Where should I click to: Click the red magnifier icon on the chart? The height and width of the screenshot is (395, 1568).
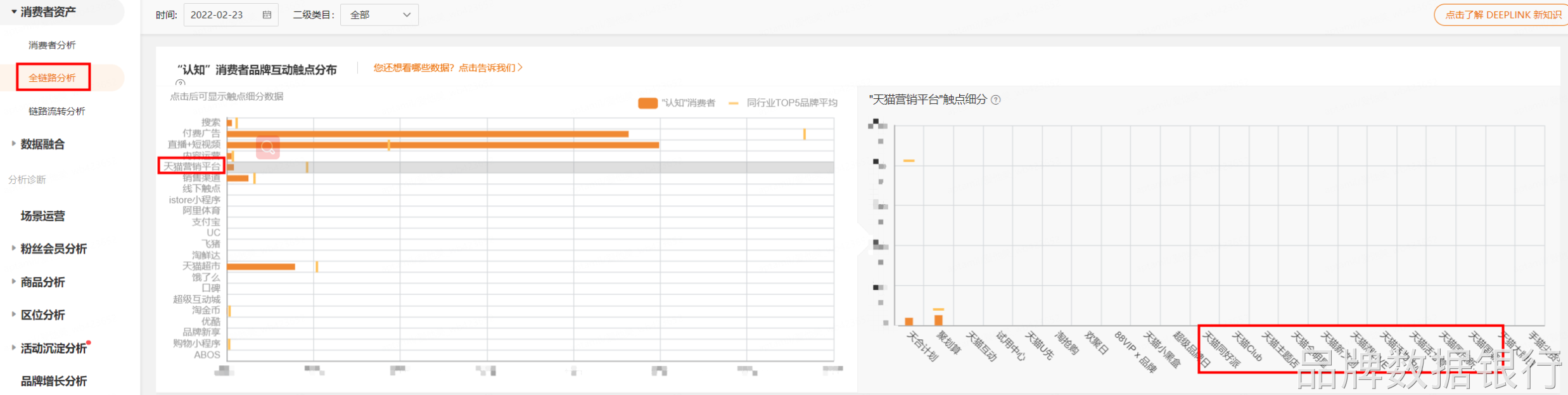(x=268, y=147)
